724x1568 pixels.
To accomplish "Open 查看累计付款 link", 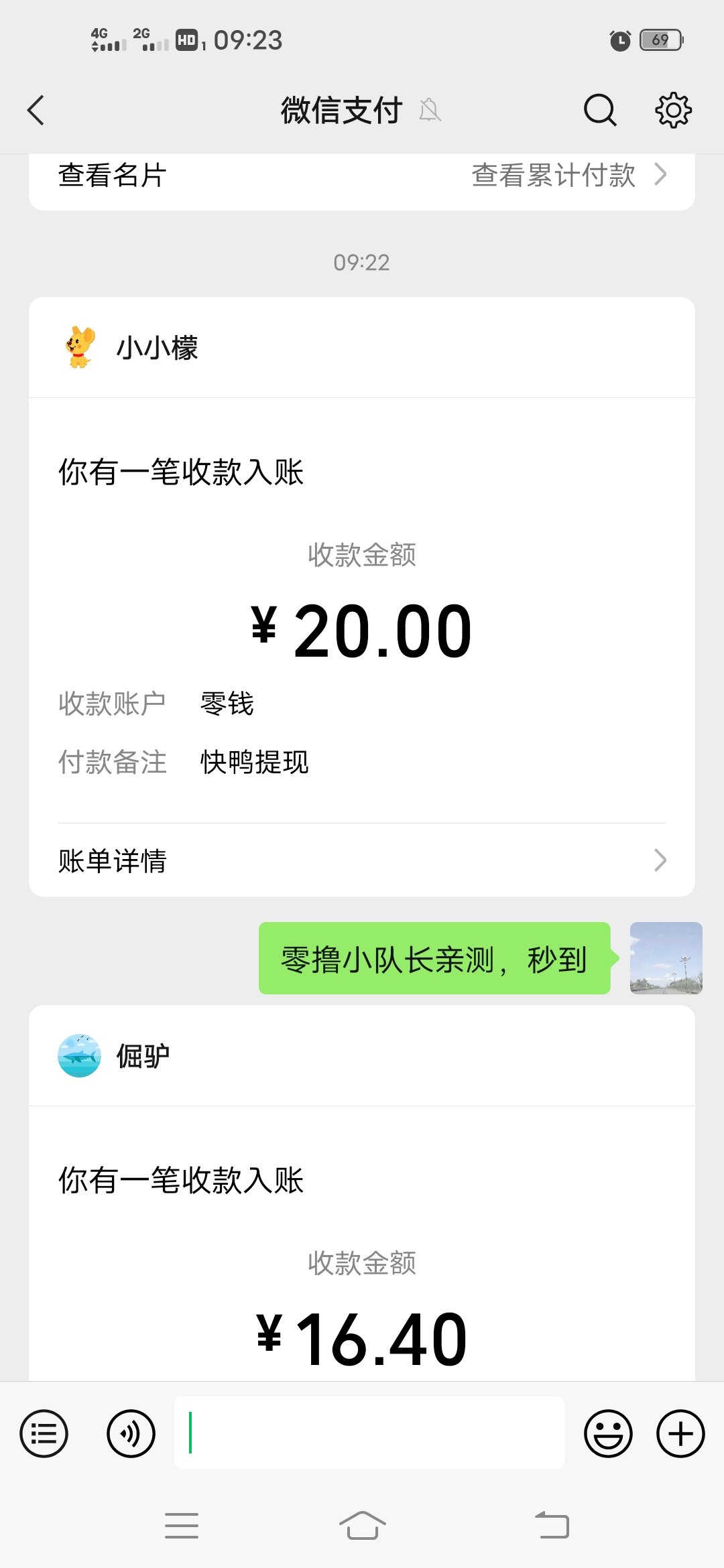I will 554,176.
